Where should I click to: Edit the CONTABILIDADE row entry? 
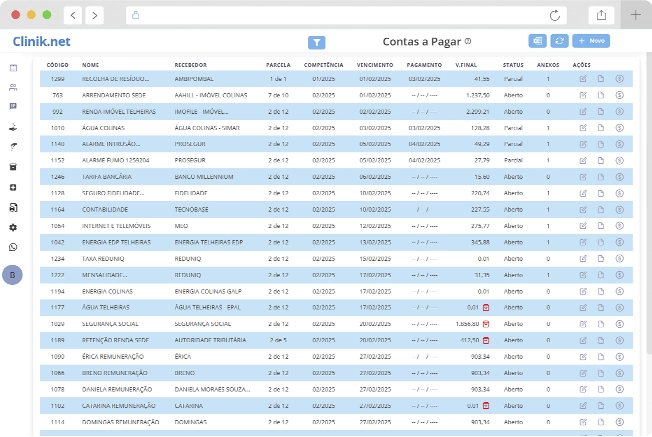[583, 210]
